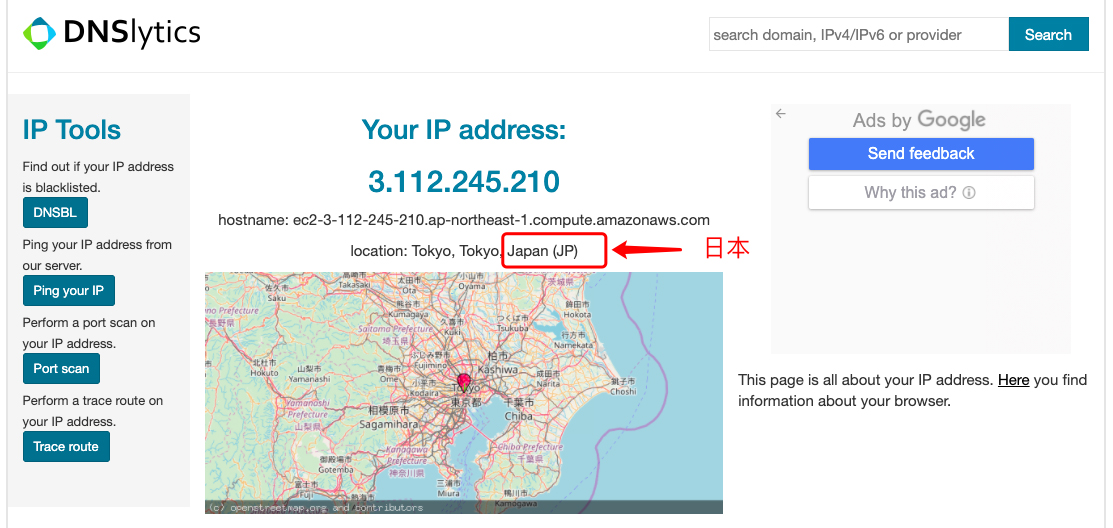Follow the Here link for browser information
Viewport: 1113px width, 528px height.
1013,381
